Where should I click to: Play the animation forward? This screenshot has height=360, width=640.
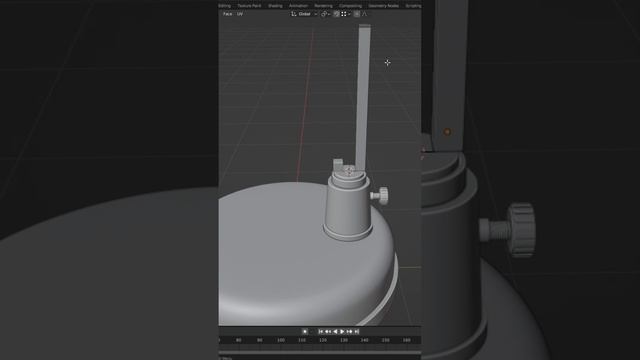(342, 331)
